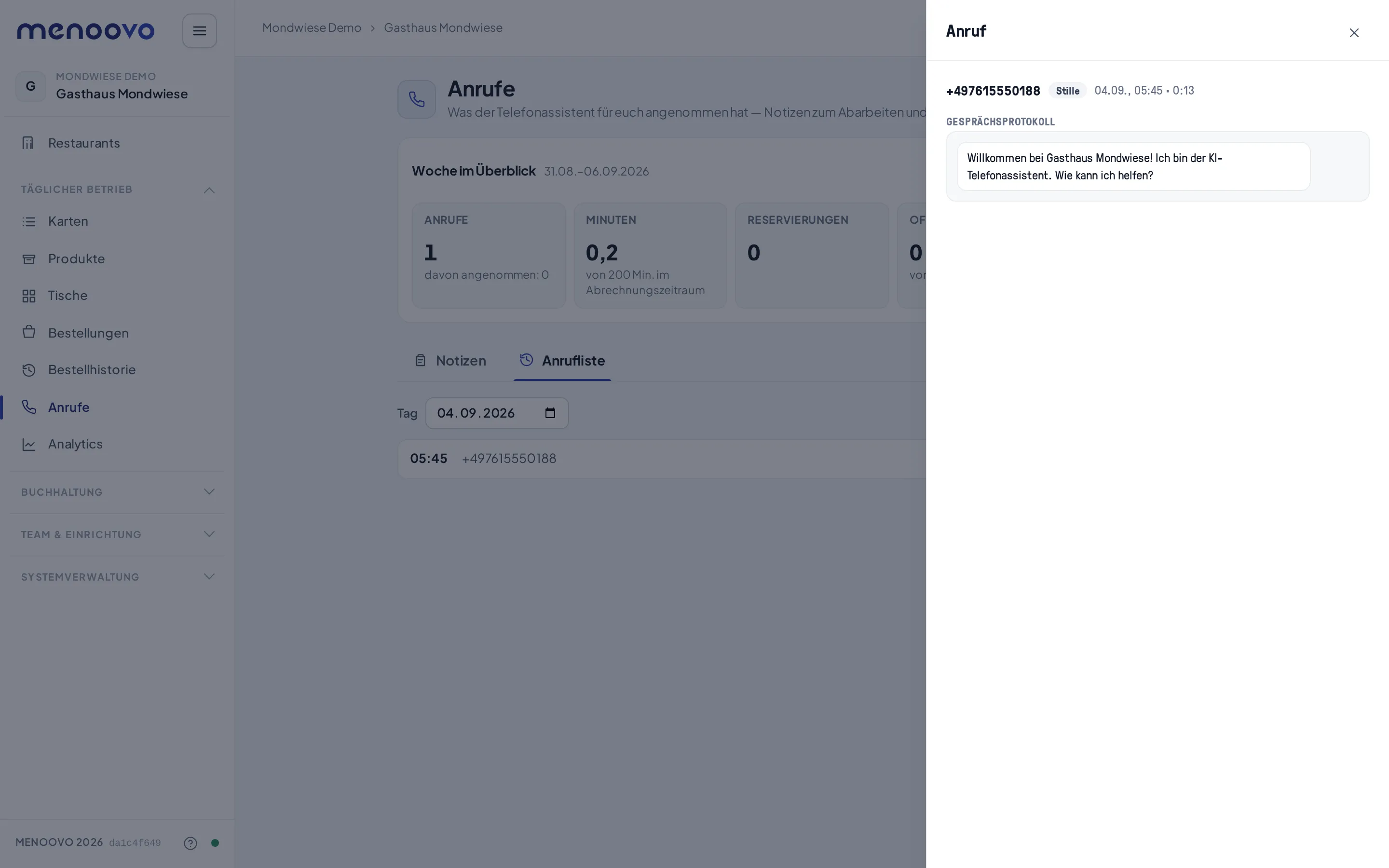This screenshot has height=868, width=1389.
Task: Open the Analytics page
Action: click(117, 444)
